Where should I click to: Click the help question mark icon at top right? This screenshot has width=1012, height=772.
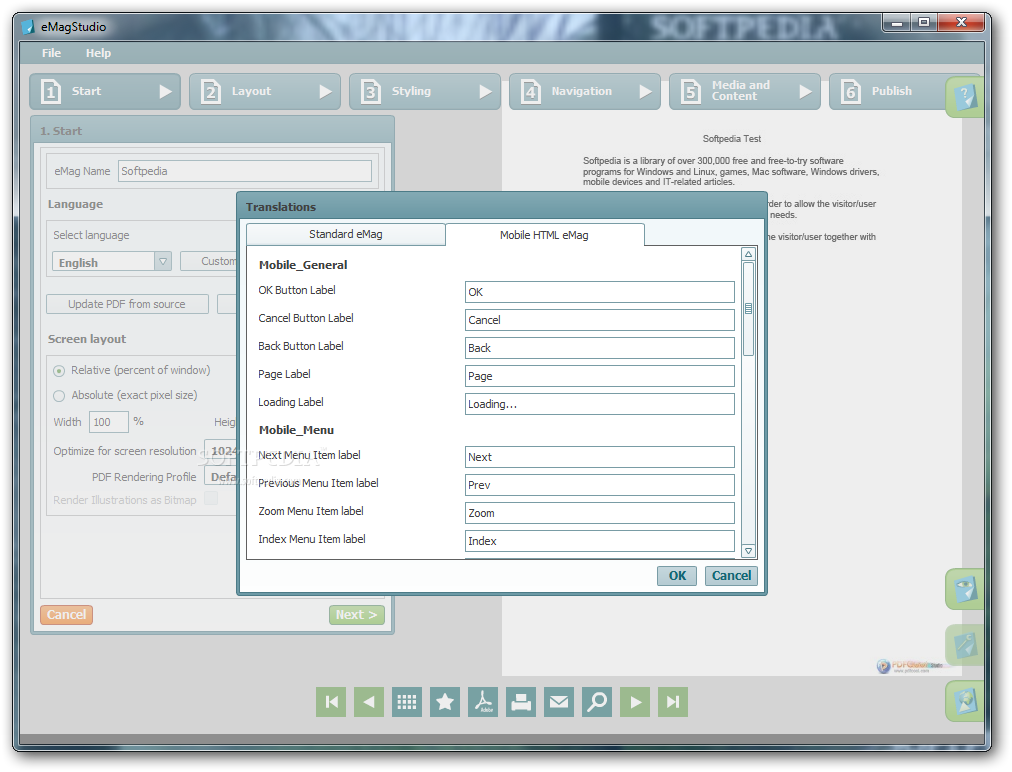pos(965,97)
